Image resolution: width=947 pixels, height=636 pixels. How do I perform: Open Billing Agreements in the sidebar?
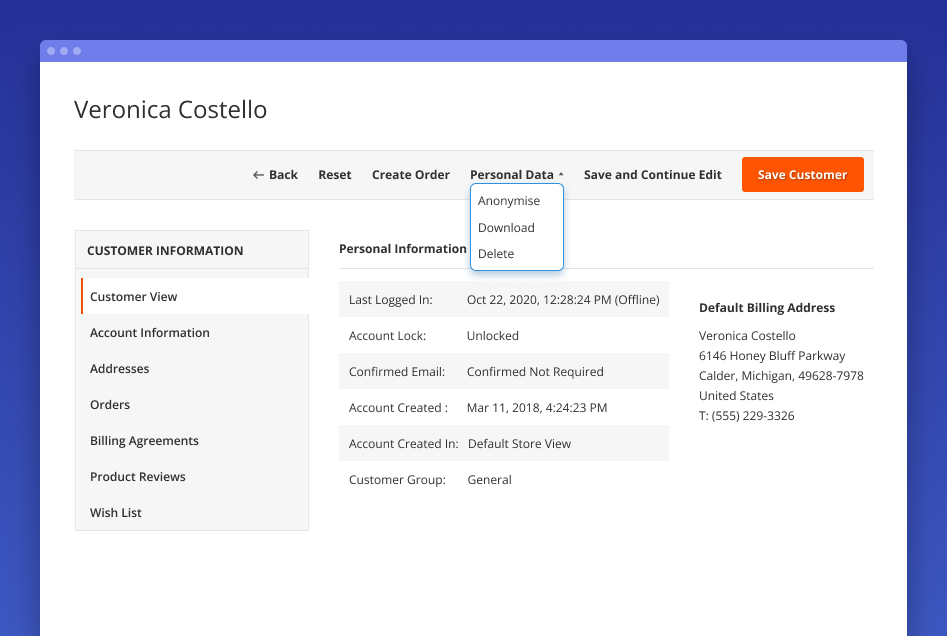pyautogui.click(x=143, y=440)
